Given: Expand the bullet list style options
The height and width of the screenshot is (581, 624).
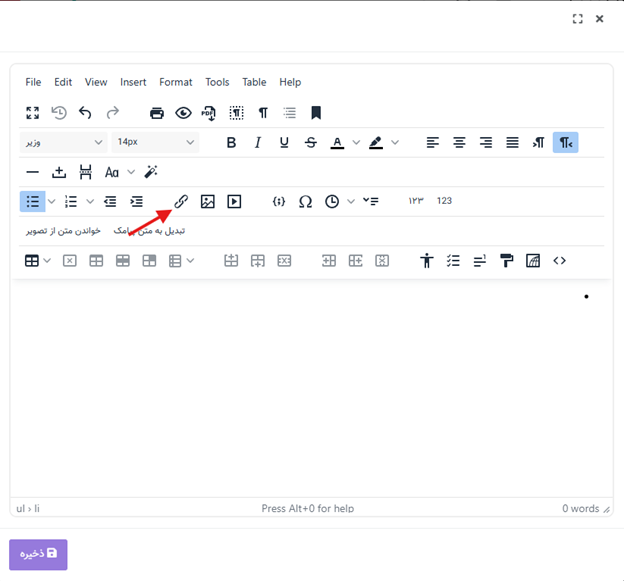Looking at the screenshot, I should (x=51, y=202).
